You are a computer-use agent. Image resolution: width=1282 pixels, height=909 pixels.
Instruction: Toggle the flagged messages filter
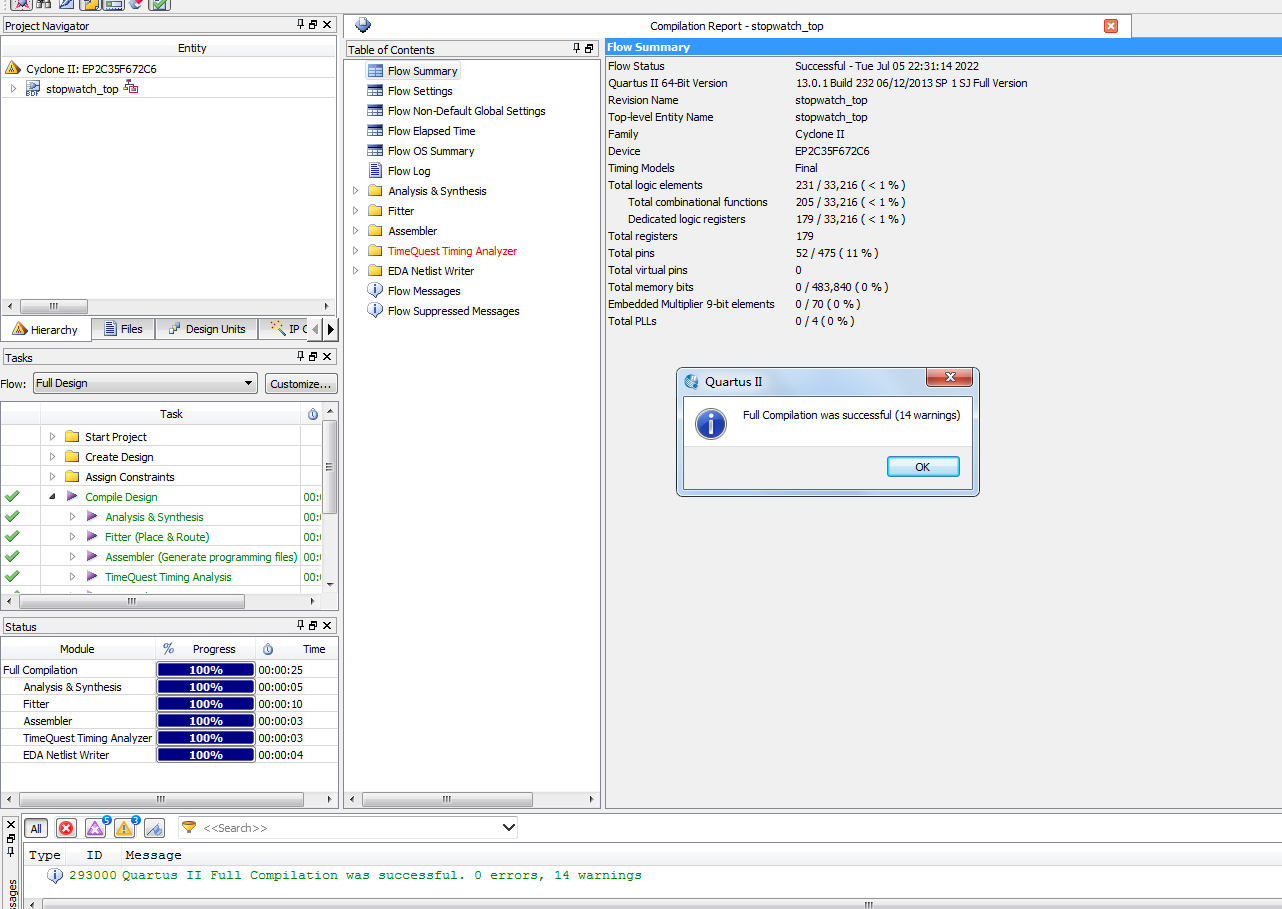click(x=154, y=828)
